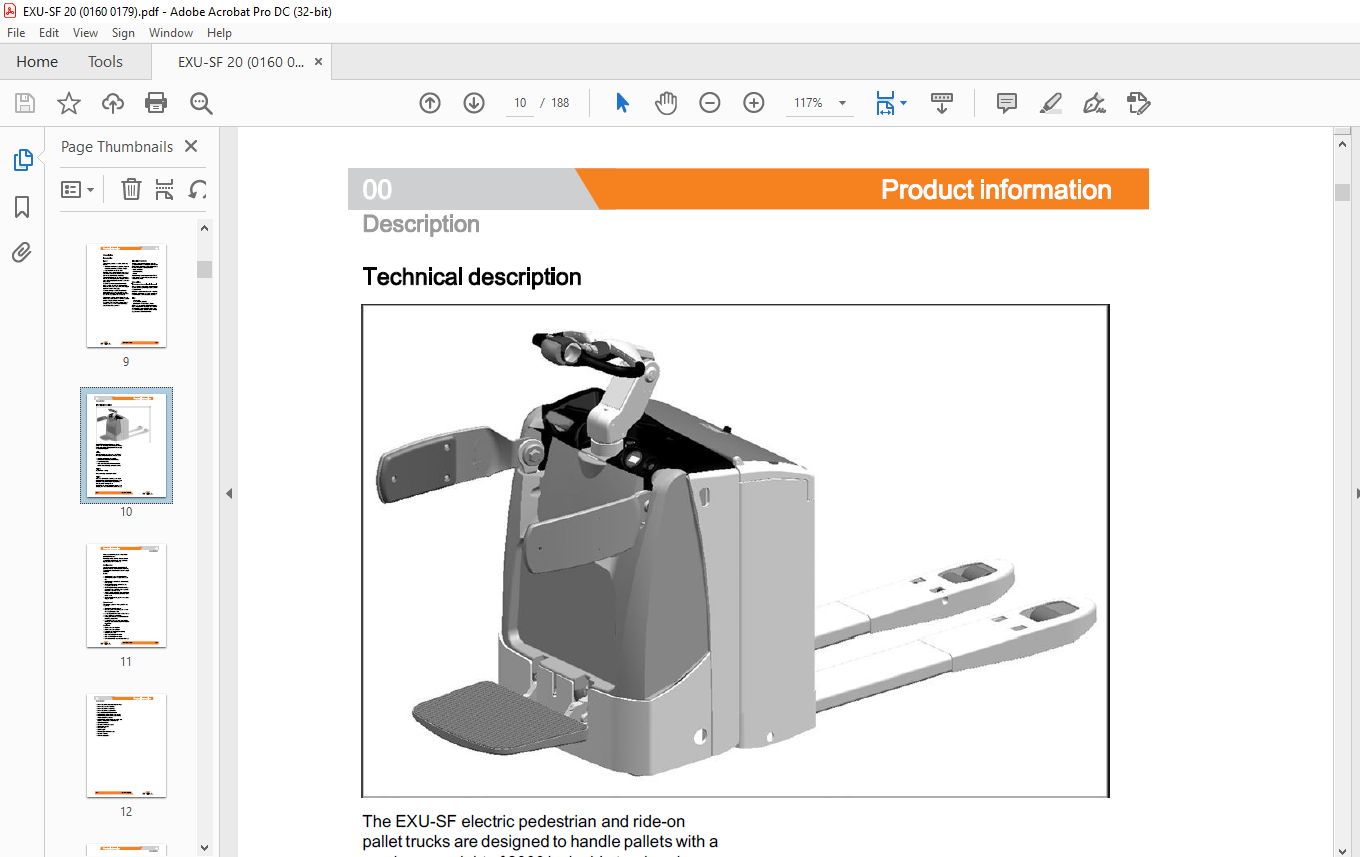Viewport: 1360px width, 857px height.
Task: Add a sticky note comment
Action: 1007,103
